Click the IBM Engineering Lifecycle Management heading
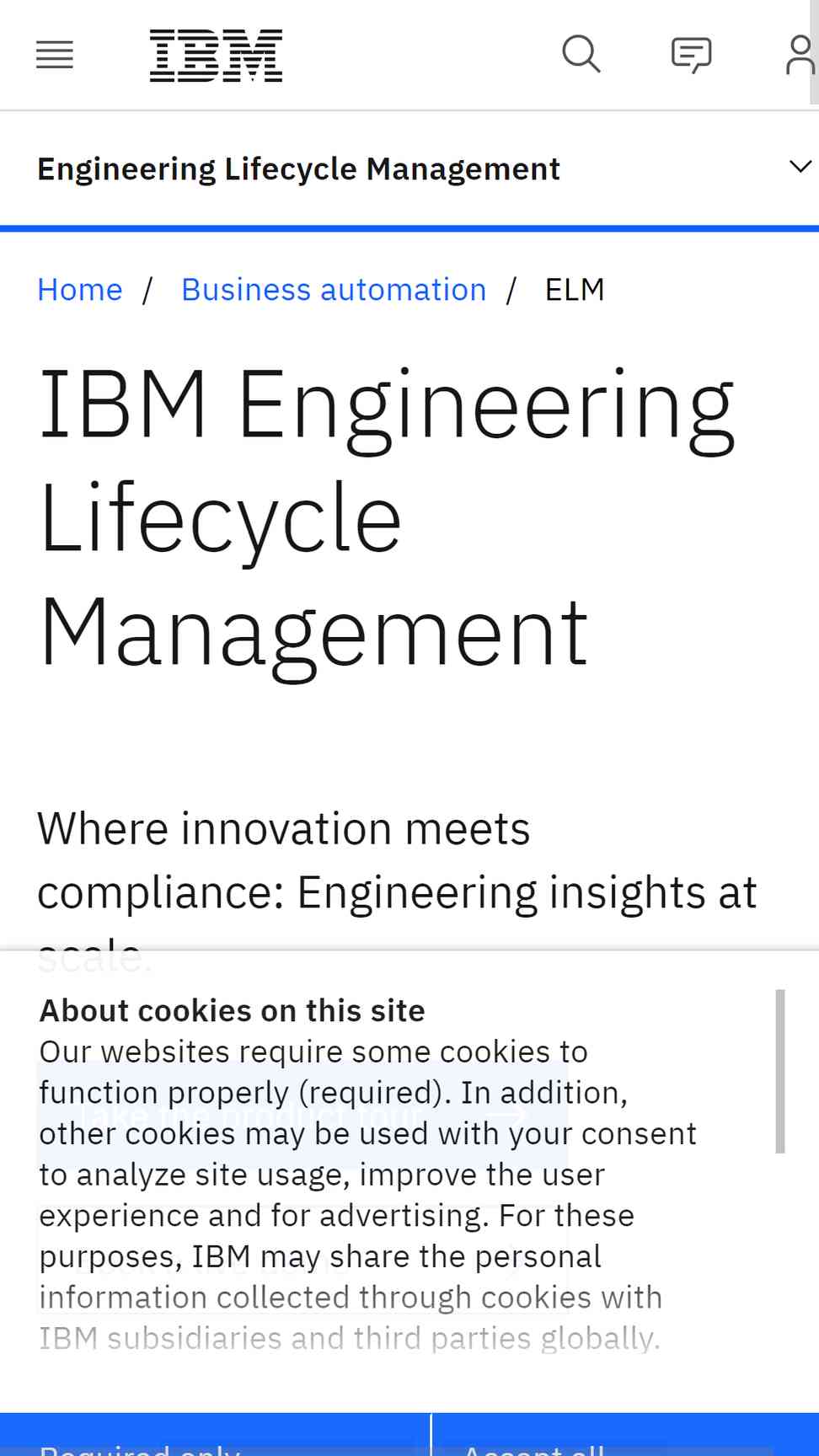The width and height of the screenshot is (819, 1456). (x=387, y=519)
